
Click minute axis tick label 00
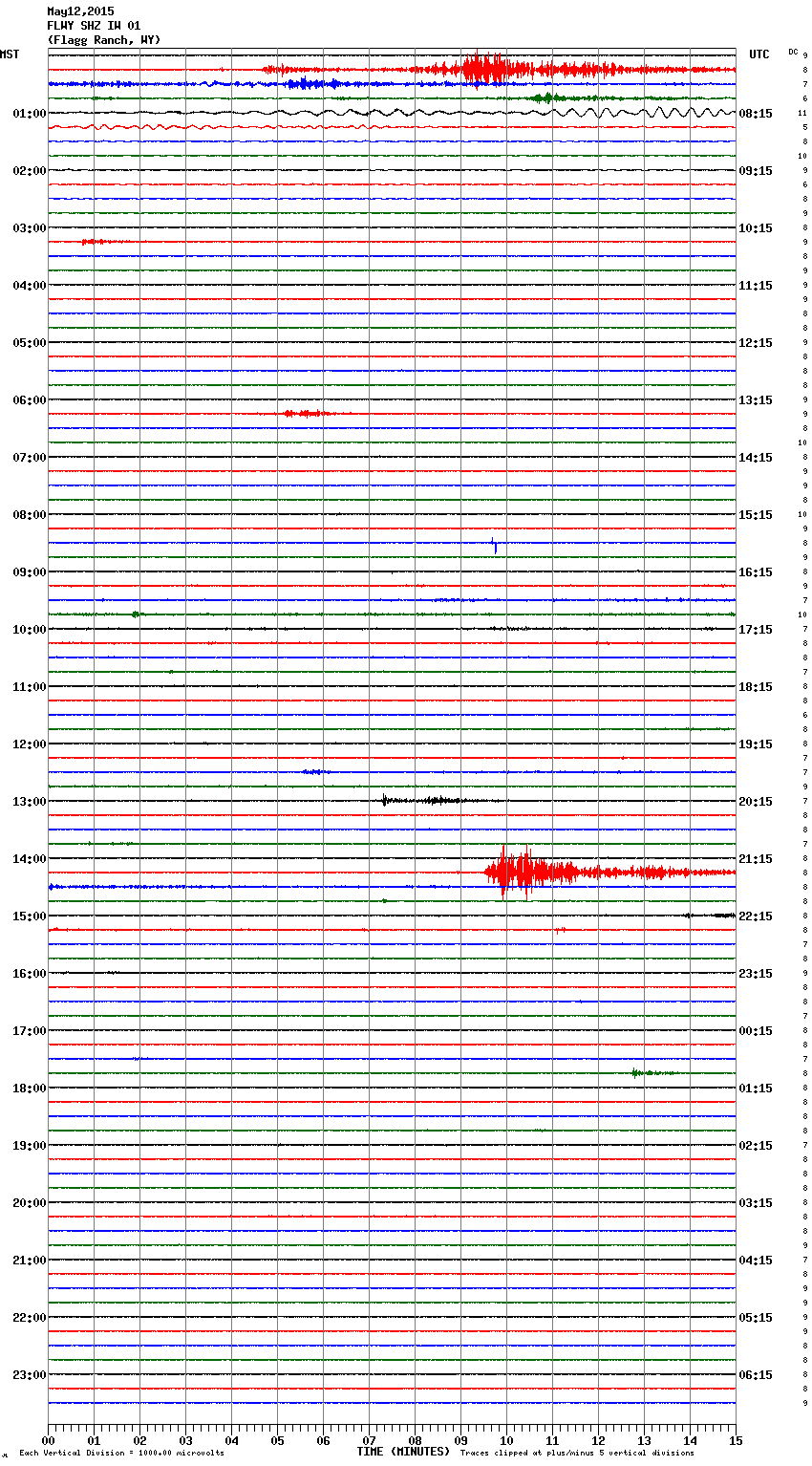pos(48,1440)
